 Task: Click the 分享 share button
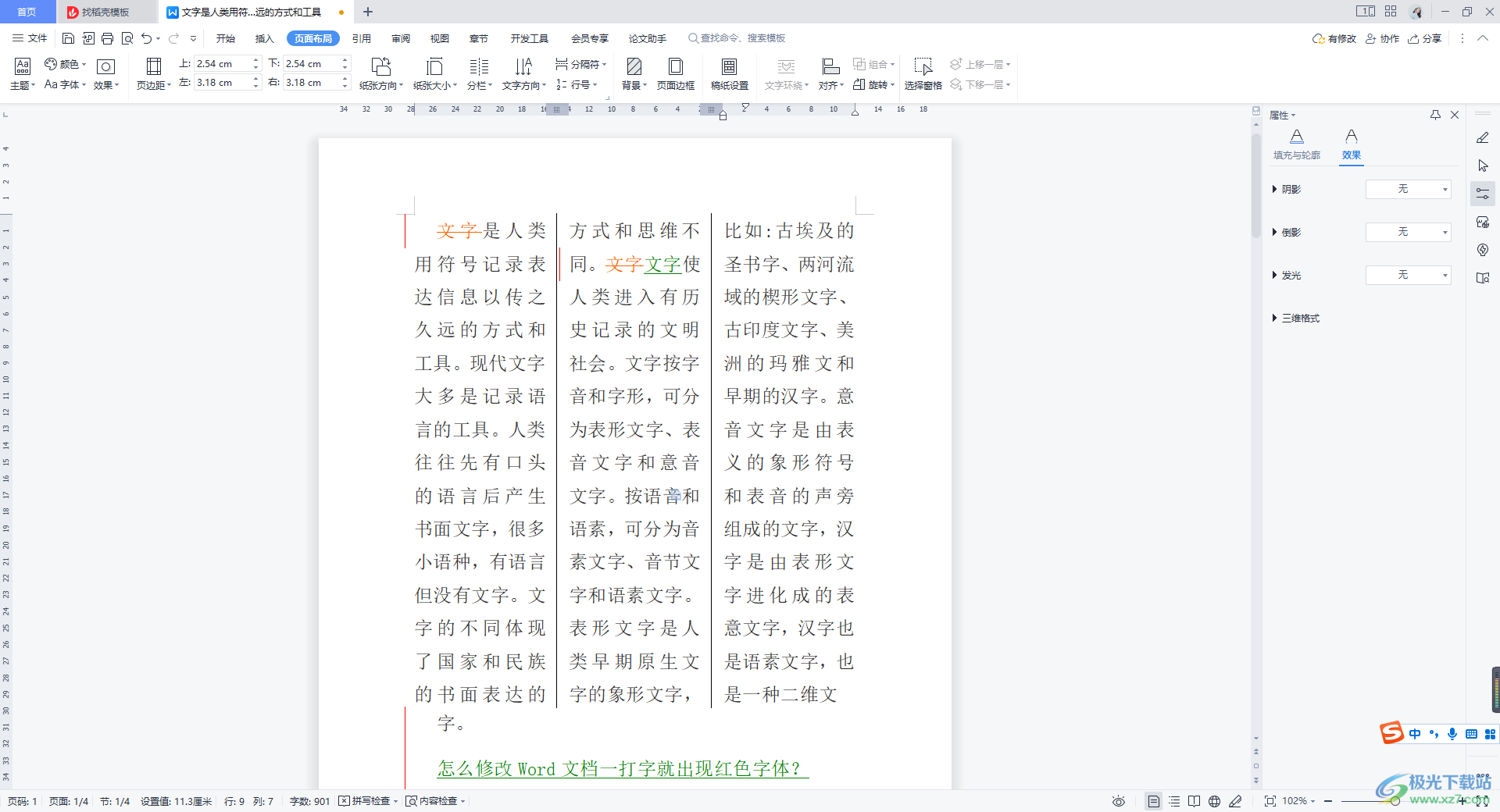1424,38
